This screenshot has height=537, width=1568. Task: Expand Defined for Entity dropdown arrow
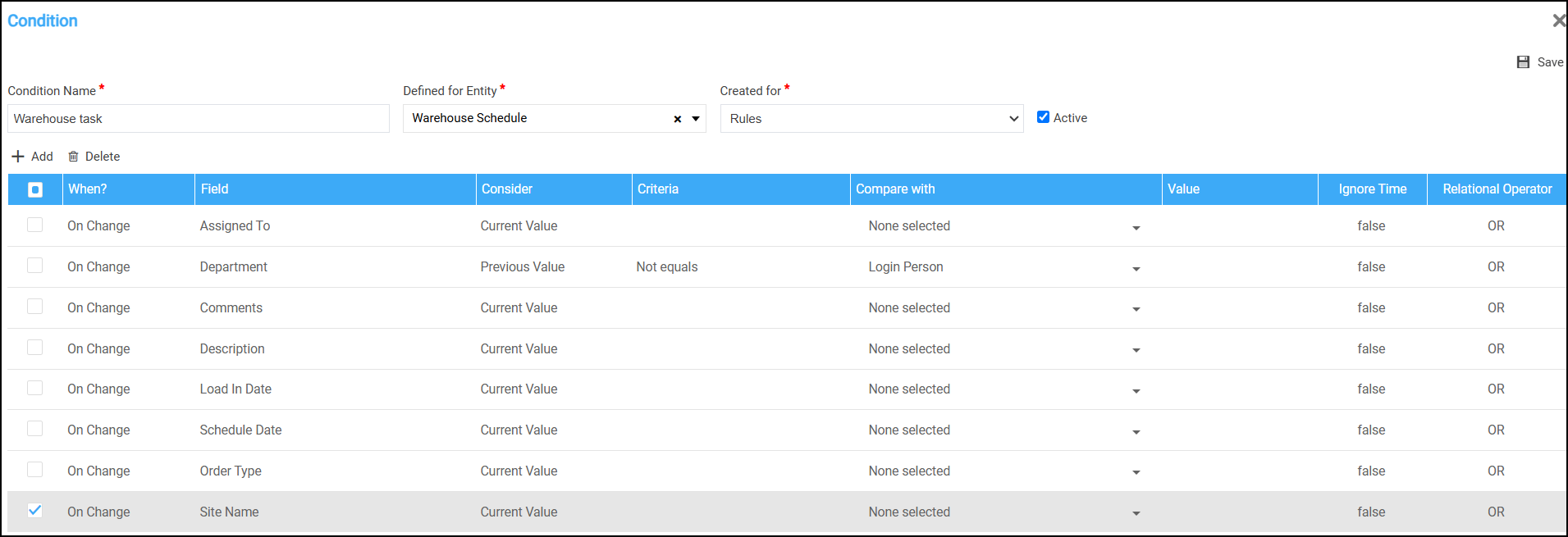point(696,119)
